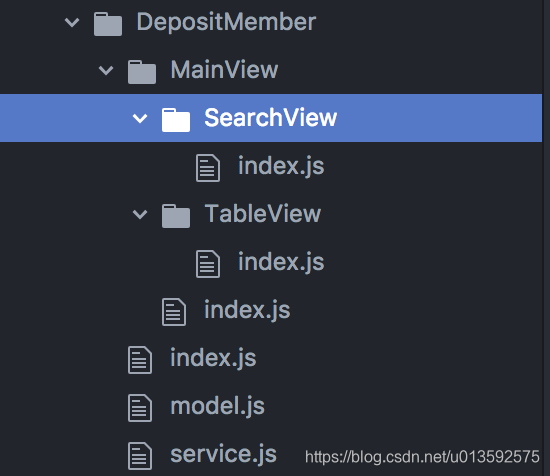Open model.js file
This screenshot has width=550, height=476.
pos(217,406)
